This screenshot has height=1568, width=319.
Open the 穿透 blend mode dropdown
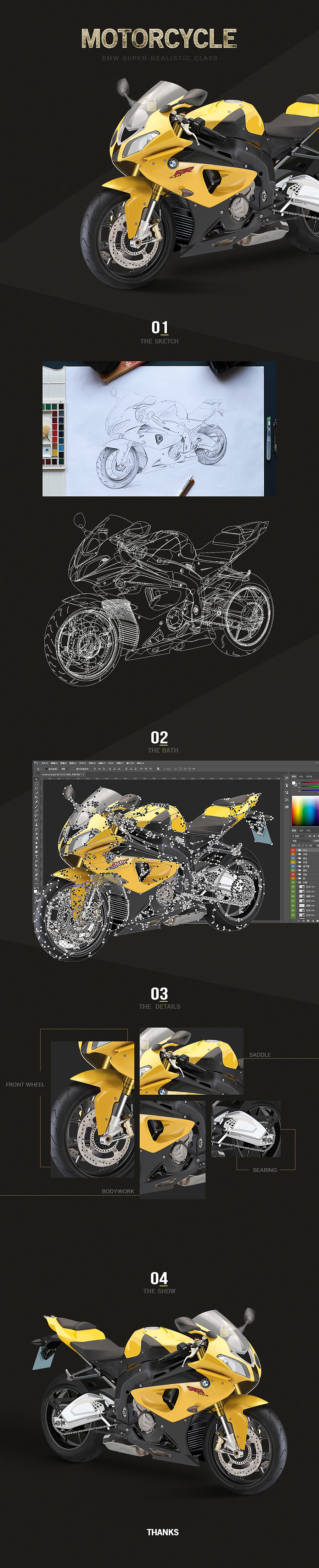[x=301, y=841]
